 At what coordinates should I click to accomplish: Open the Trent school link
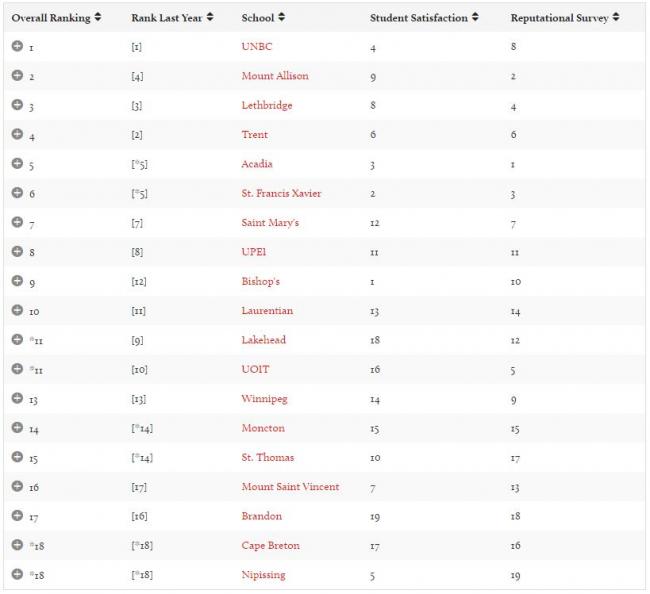(x=255, y=135)
